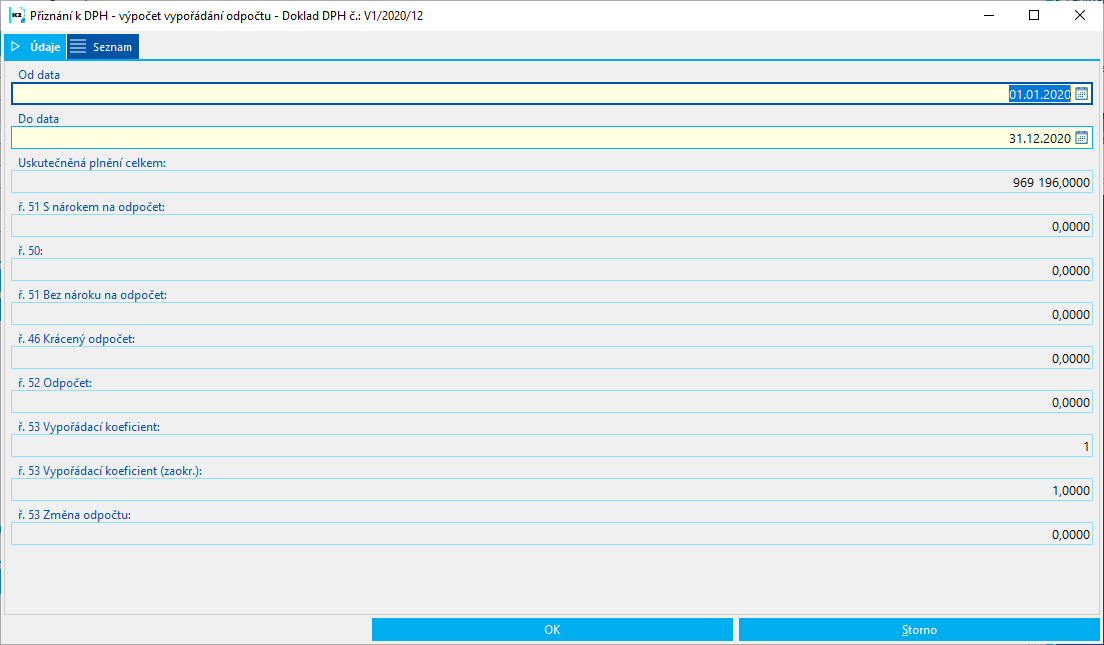Open calendar picker for Do data field
Screen dimensions: 1104x645
1081,138
